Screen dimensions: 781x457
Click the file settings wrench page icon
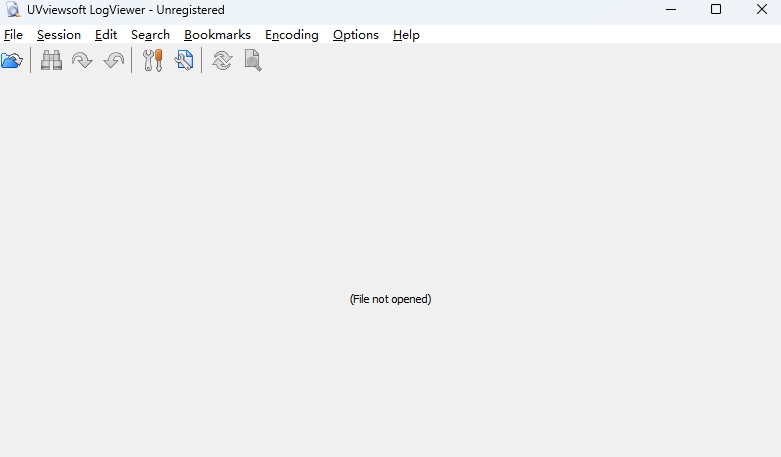point(184,60)
